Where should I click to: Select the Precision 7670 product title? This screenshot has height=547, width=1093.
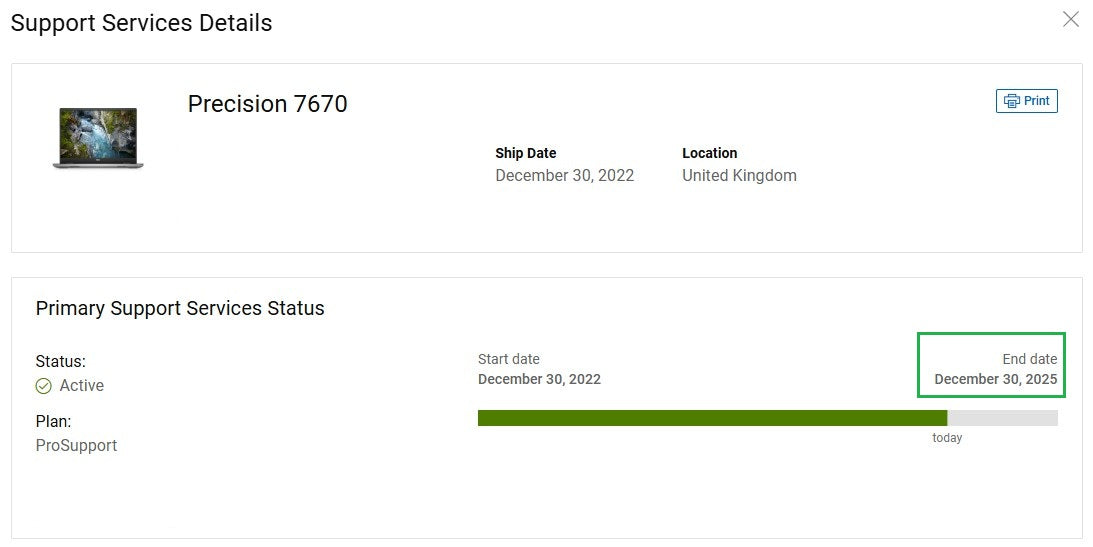coord(268,104)
